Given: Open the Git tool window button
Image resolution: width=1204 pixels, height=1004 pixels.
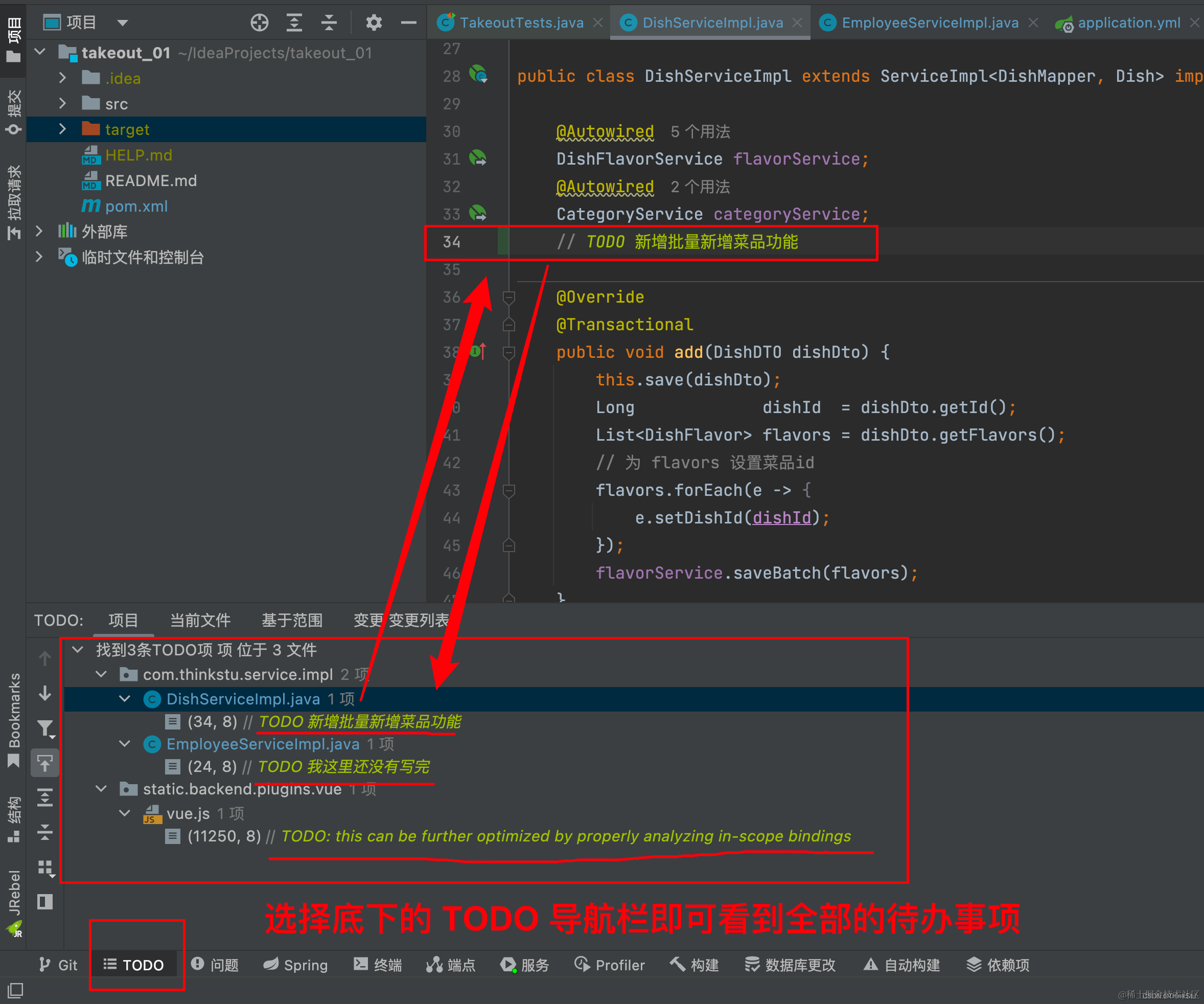Looking at the screenshot, I should click(x=58, y=965).
